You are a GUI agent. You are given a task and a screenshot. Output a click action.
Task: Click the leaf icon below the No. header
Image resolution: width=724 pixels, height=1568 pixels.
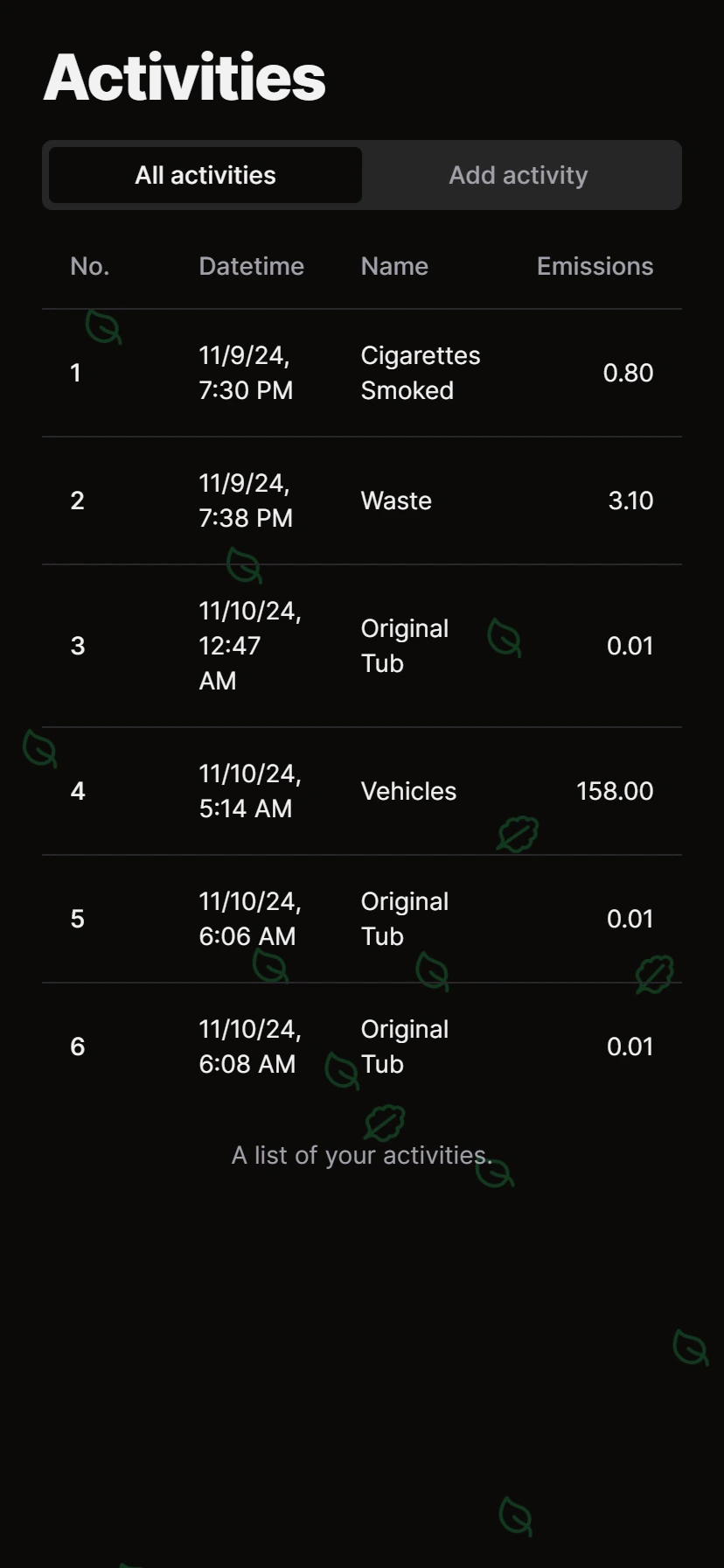tap(103, 327)
